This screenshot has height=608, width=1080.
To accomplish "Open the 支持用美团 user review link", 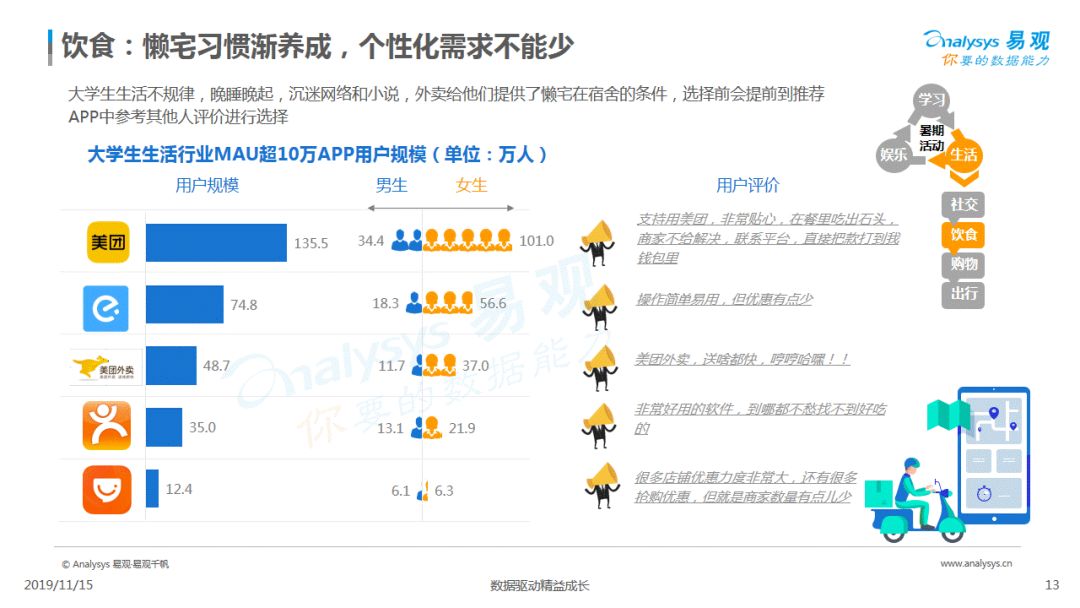I will (768, 238).
